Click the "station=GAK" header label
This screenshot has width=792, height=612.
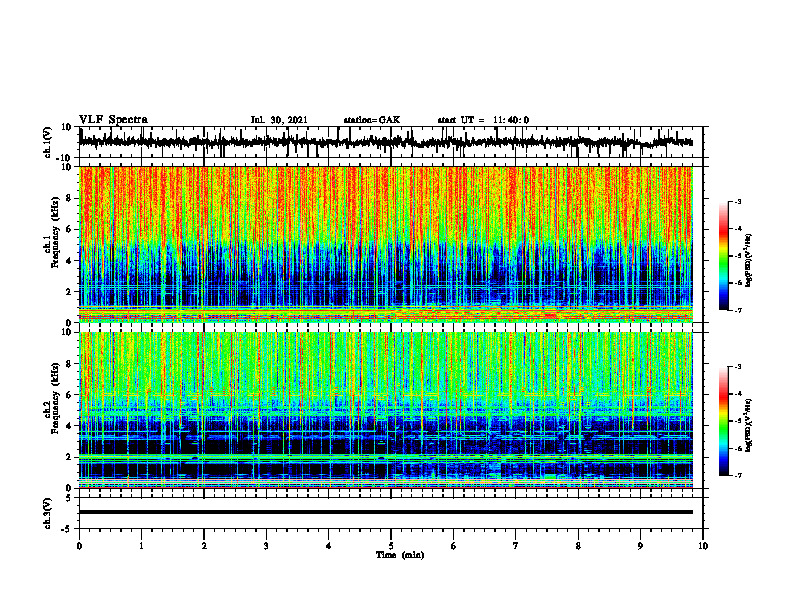tap(372, 120)
